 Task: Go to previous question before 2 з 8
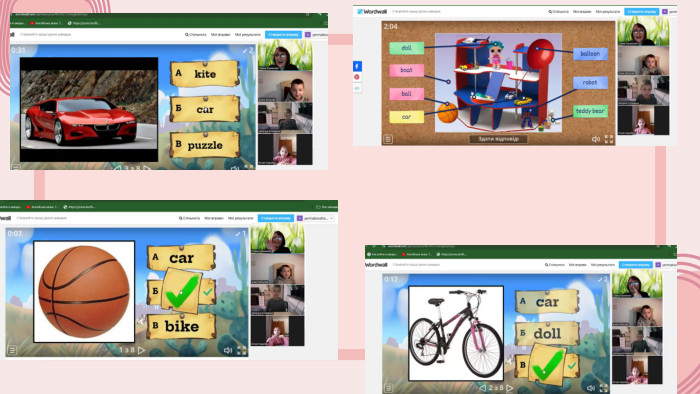point(482,388)
